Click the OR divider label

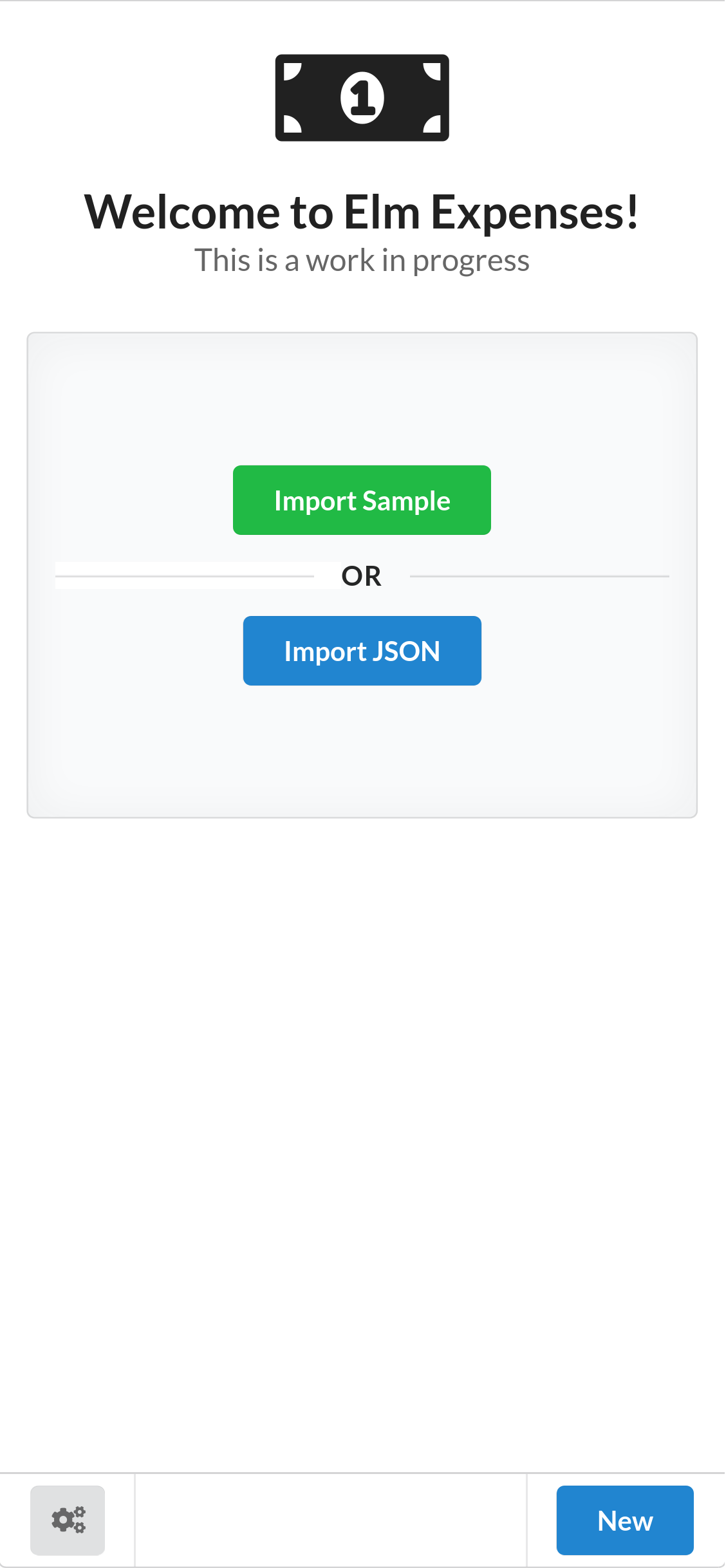(362, 576)
